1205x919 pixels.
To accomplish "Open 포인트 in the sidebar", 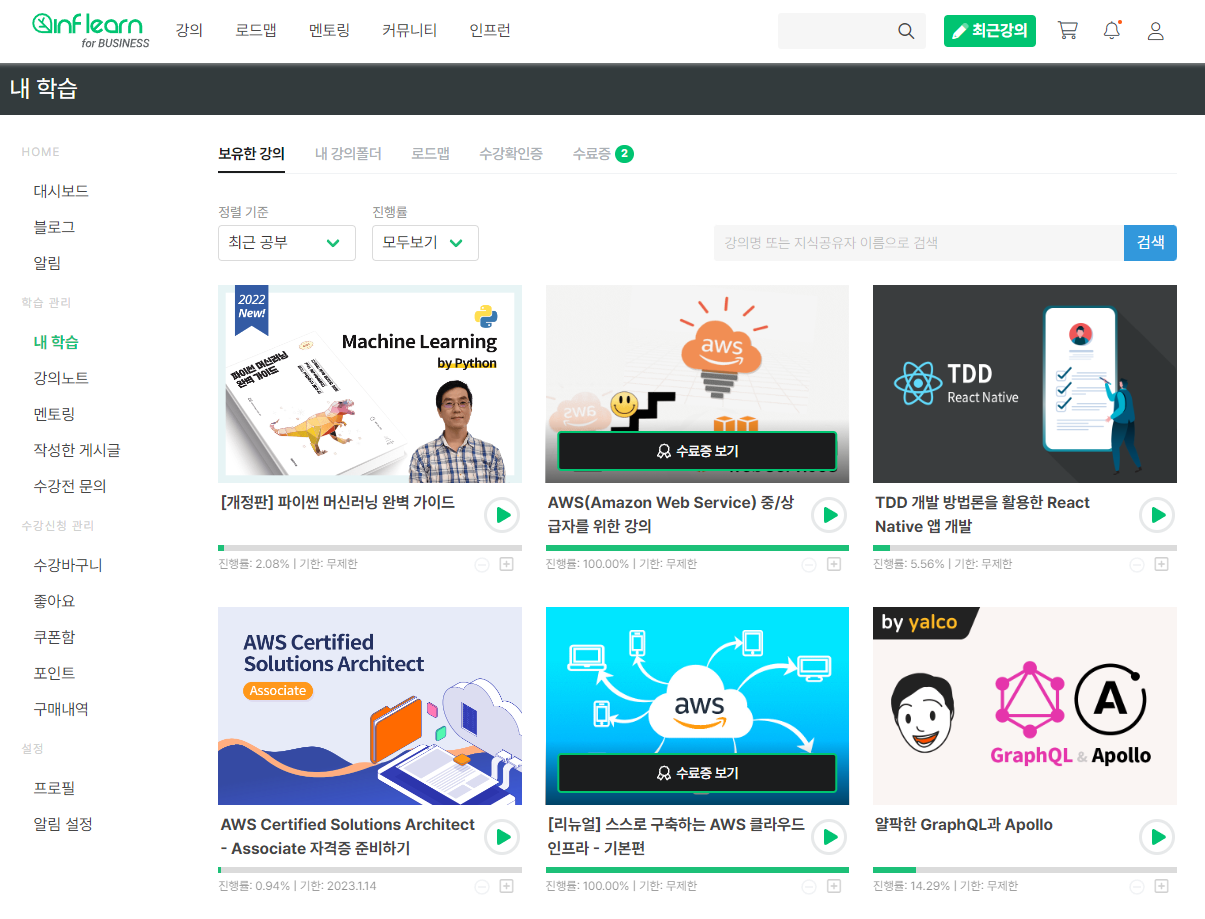I will point(54,673).
